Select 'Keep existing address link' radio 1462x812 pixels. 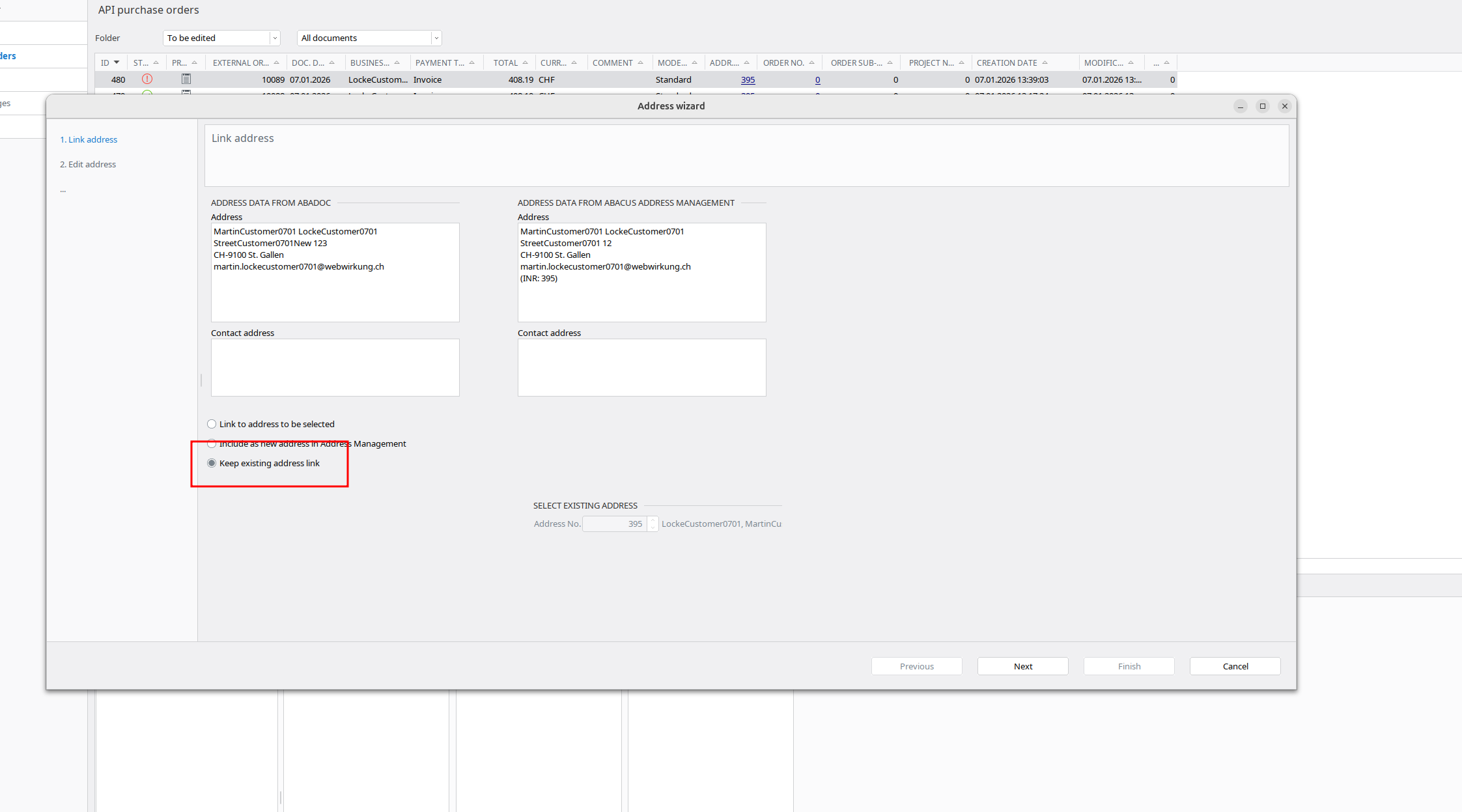(x=212, y=463)
